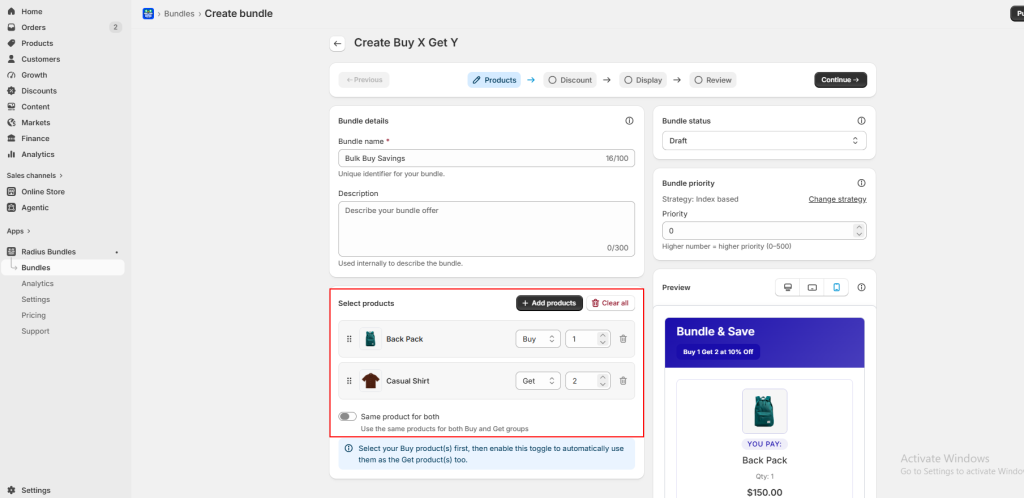Click Bundle status info icon
Image resolution: width=1024 pixels, height=498 pixels.
[x=861, y=121]
